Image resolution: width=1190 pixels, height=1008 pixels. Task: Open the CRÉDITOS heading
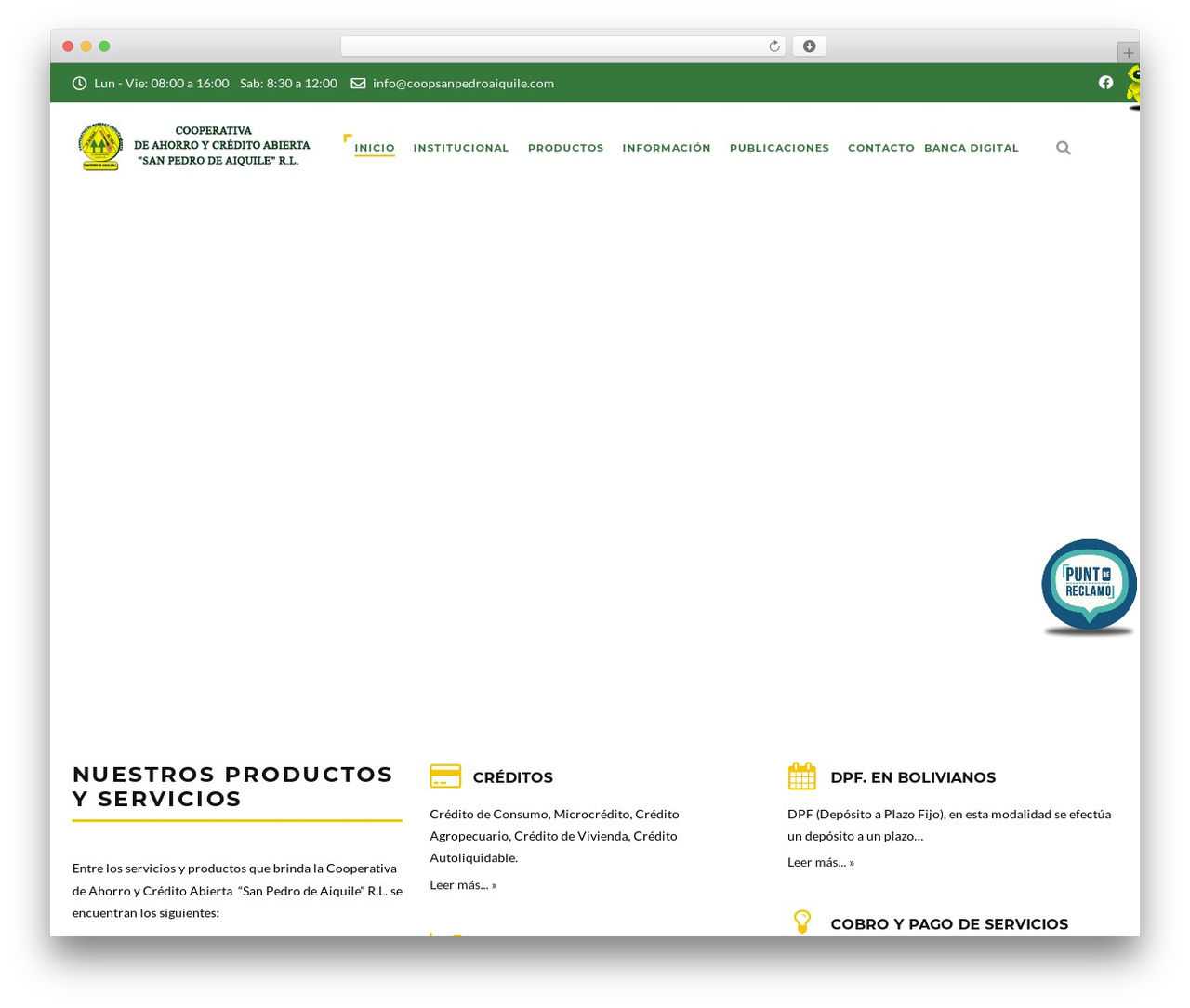click(x=512, y=777)
